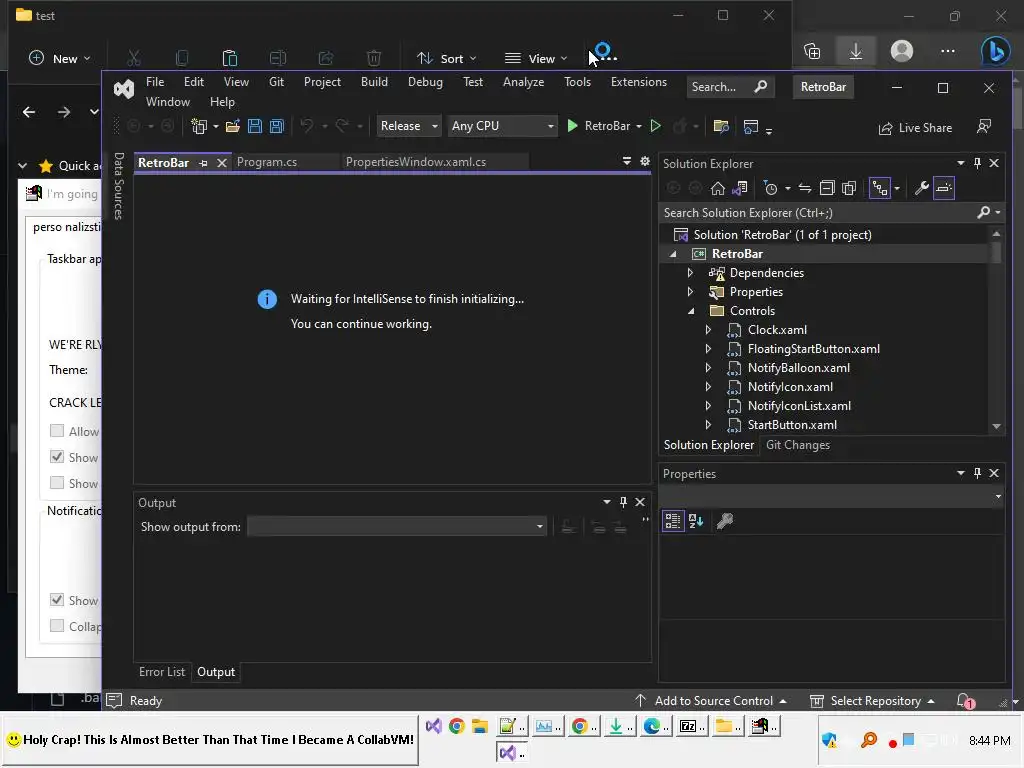
Task: Click Add to Source Control button
Action: 711,701
